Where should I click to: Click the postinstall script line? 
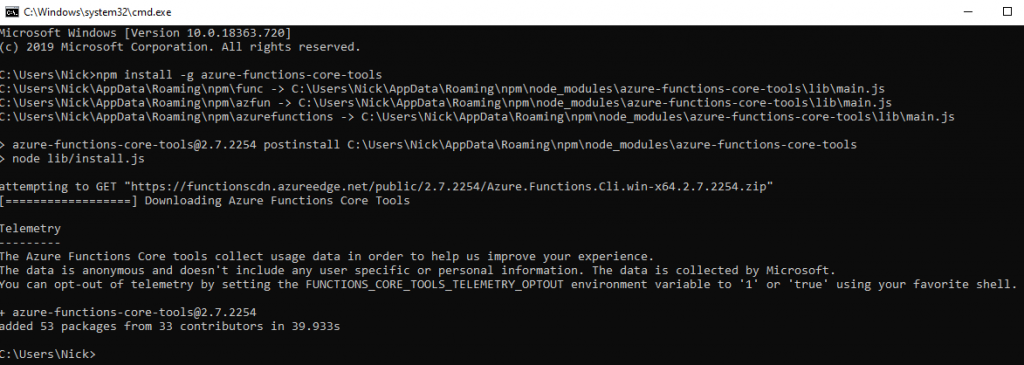(x=428, y=144)
